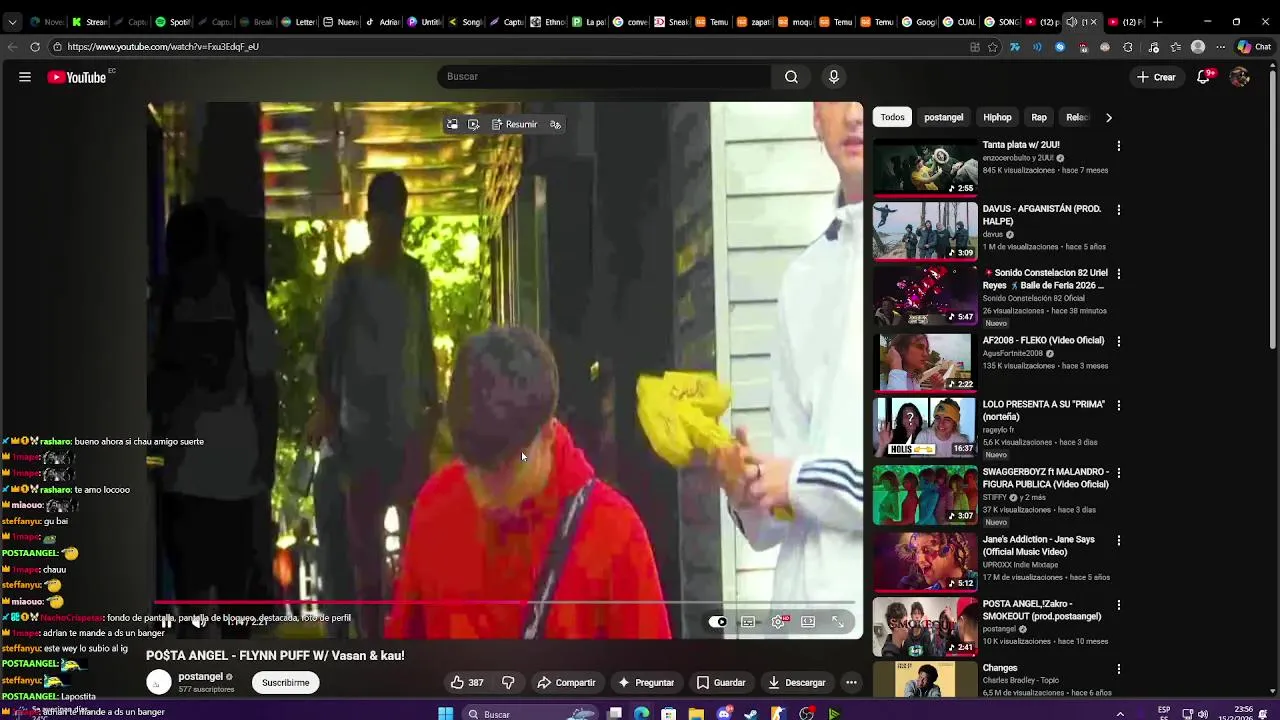
Task: Like the video with thumbs up
Action: click(x=467, y=683)
